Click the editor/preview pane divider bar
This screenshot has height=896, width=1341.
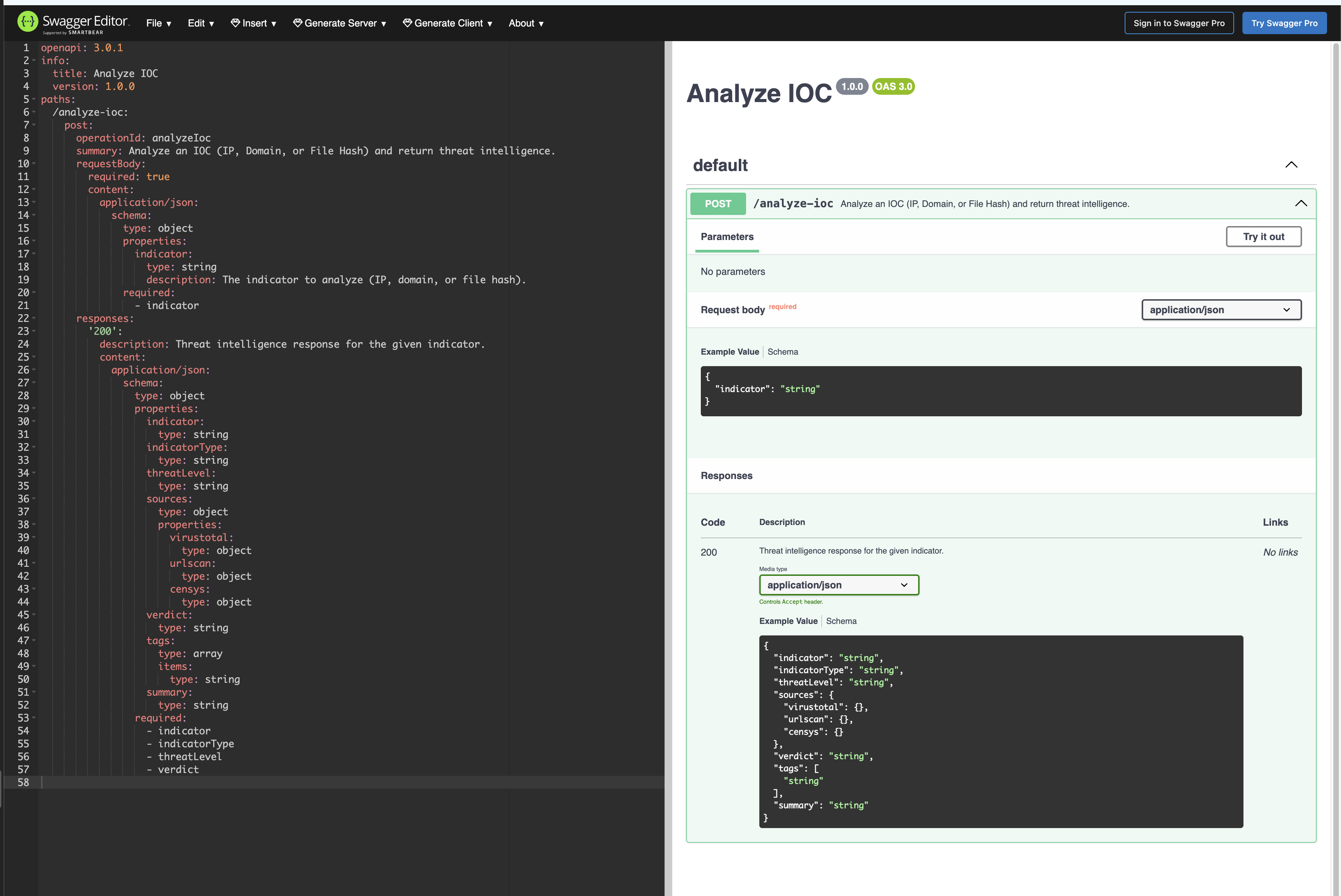[668, 457]
